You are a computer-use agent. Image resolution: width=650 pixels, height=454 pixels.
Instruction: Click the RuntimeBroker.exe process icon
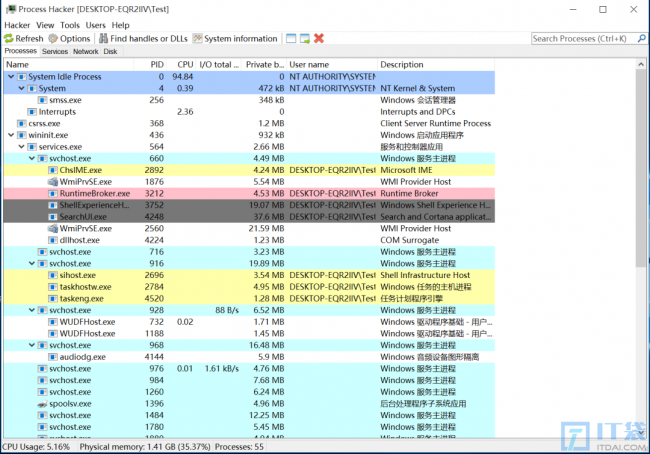[x=53, y=194]
